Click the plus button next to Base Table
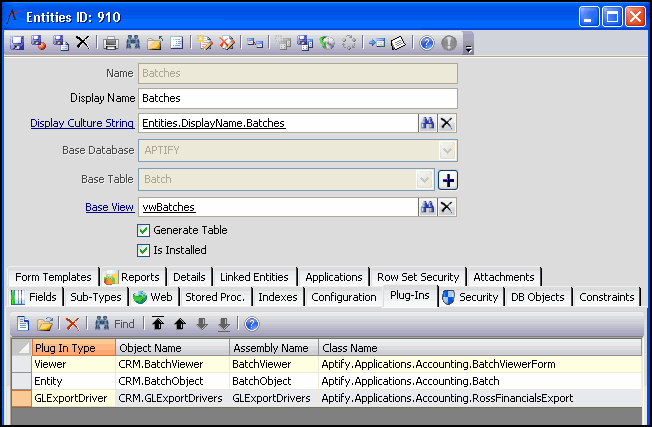 448,180
